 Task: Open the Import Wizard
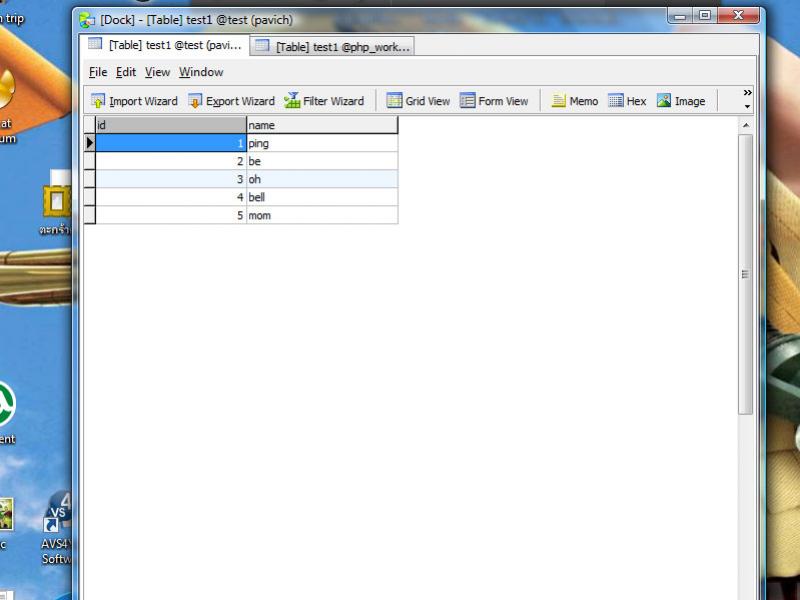click(134, 101)
